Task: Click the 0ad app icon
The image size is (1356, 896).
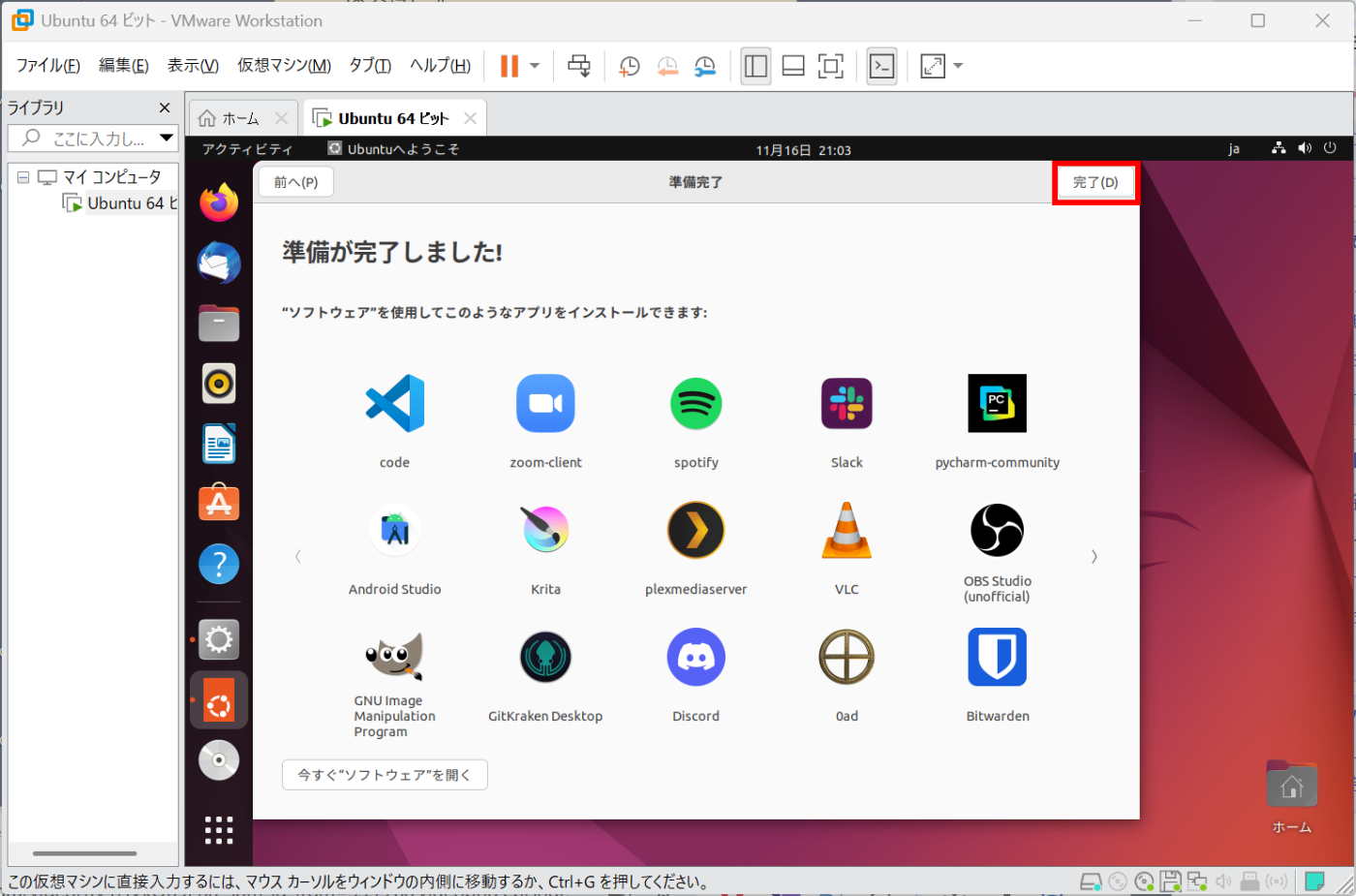Action: [x=847, y=658]
